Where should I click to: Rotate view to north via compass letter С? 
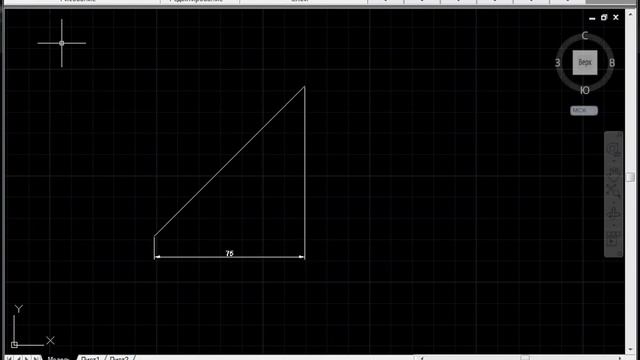pyautogui.click(x=584, y=36)
